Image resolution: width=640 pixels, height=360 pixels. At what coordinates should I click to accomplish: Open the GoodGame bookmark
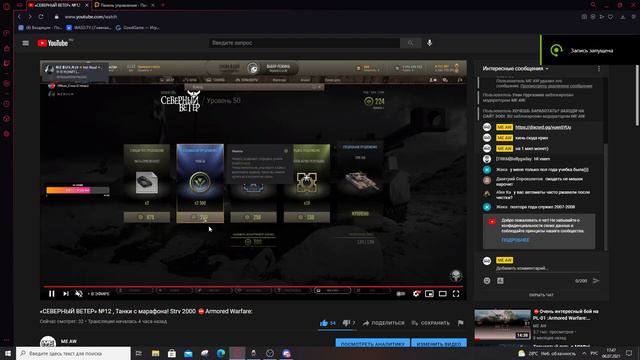[x=138, y=28]
